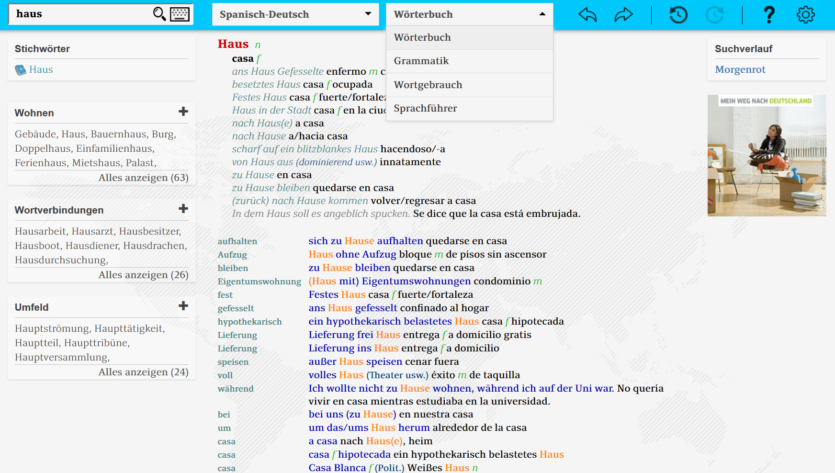The height and width of the screenshot is (473, 835).
Task: Click into the search field containing haus
Action: [80, 14]
